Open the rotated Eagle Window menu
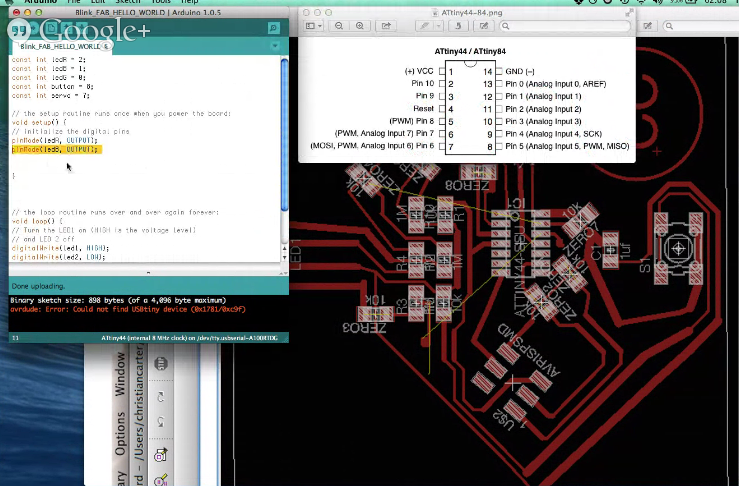The width and height of the screenshot is (739, 486). (x=120, y=374)
